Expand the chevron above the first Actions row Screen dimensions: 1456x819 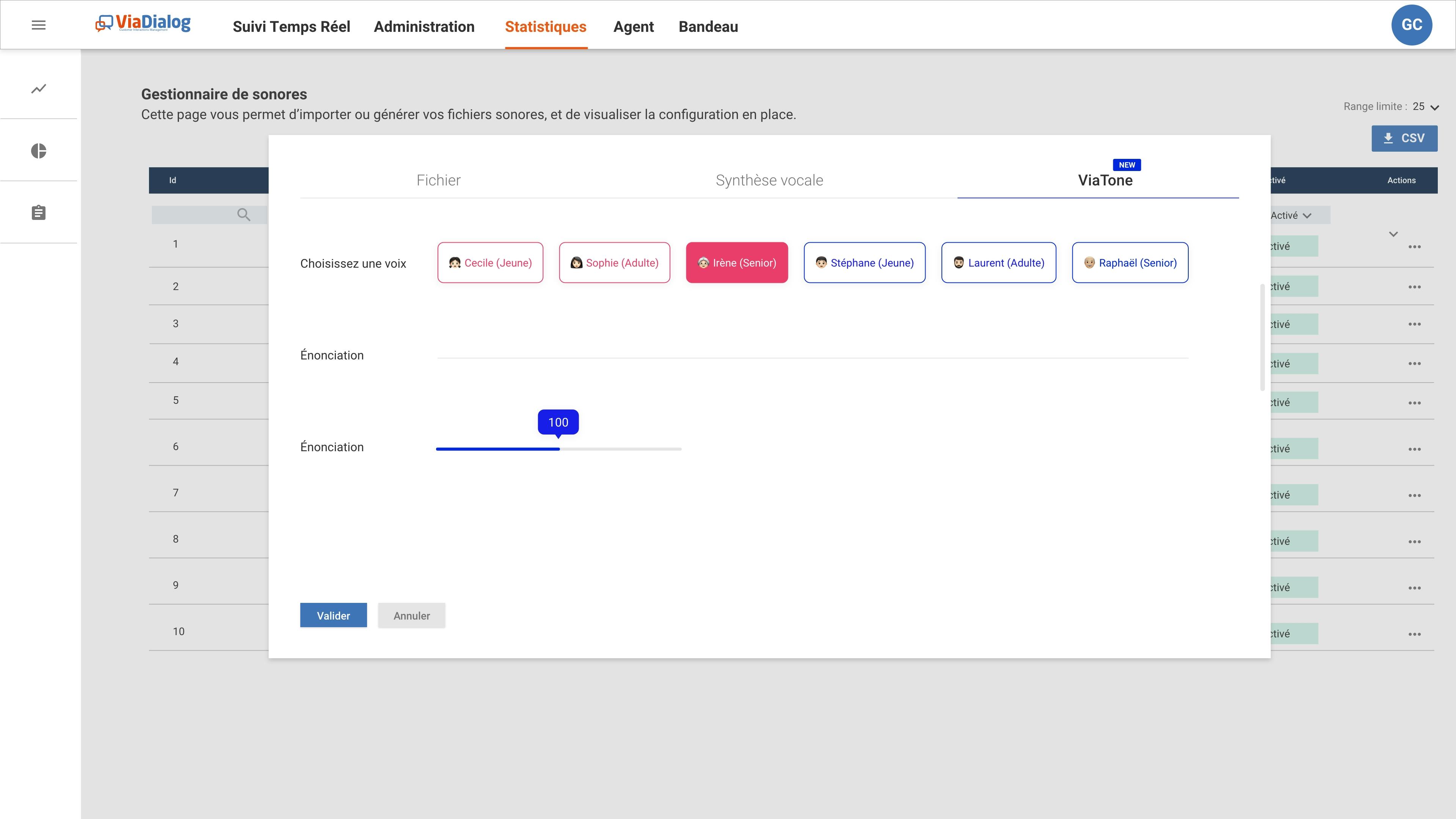(1393, 234)
